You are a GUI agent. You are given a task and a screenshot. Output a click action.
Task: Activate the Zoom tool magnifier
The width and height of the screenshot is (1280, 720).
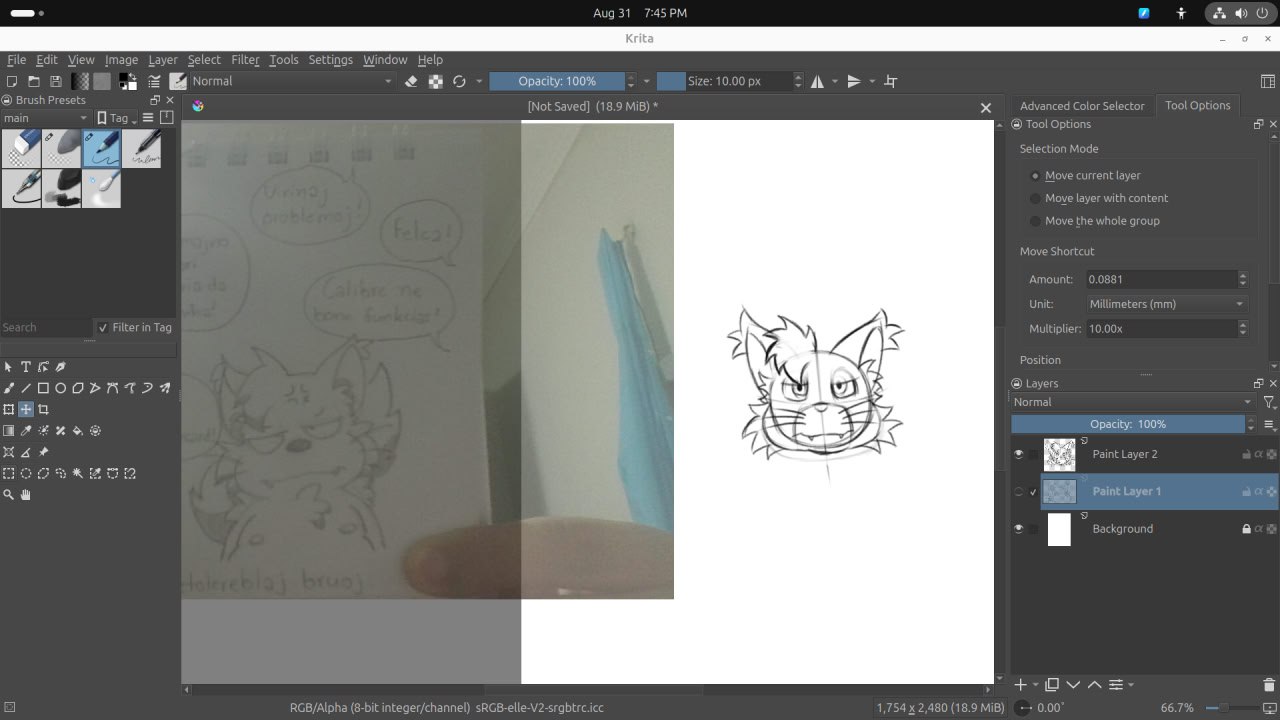9,494
